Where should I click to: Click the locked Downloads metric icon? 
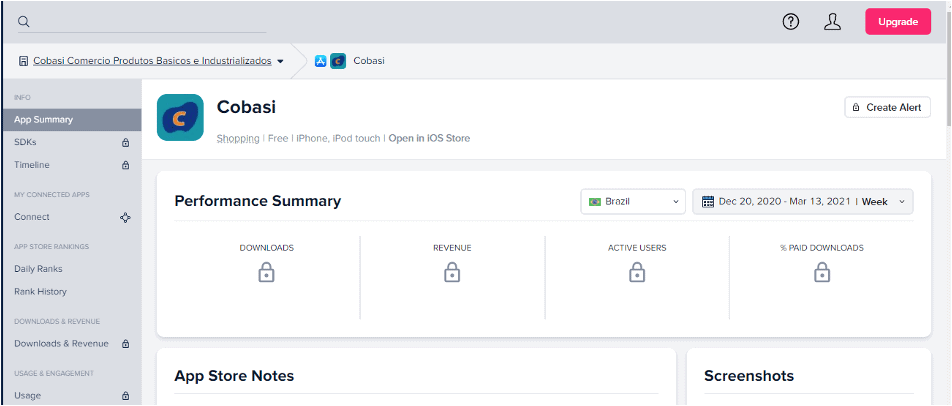(267, 272)
